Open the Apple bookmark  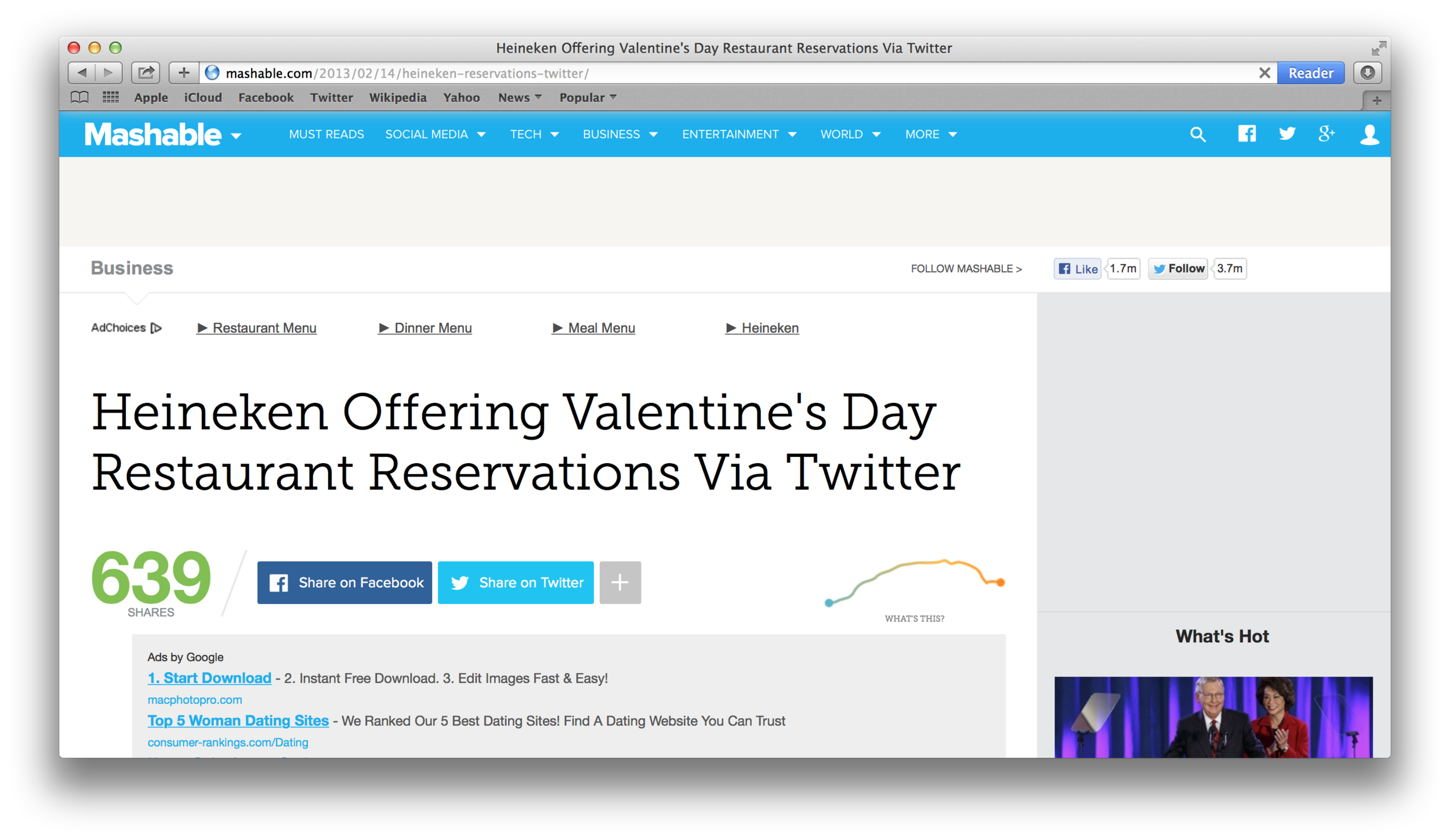[151, 97]
